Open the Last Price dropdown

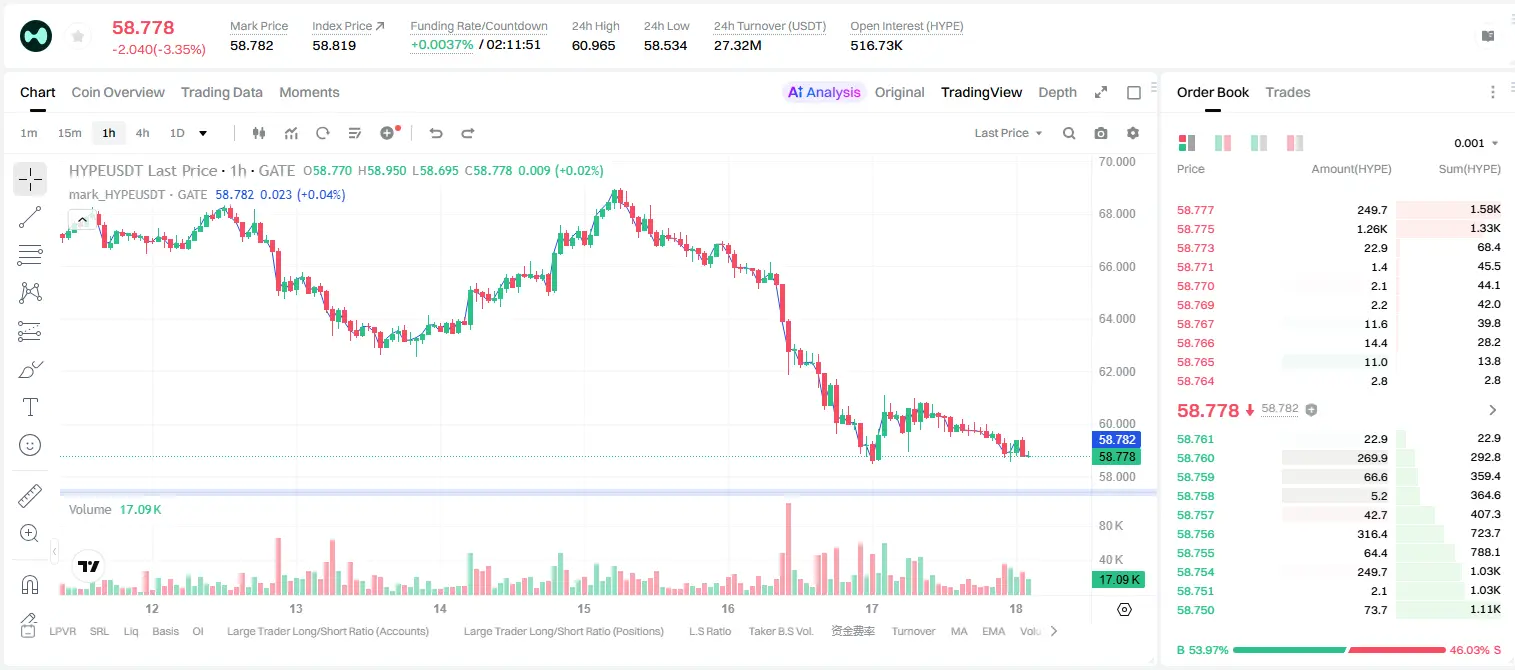(x=1008, y=133)
